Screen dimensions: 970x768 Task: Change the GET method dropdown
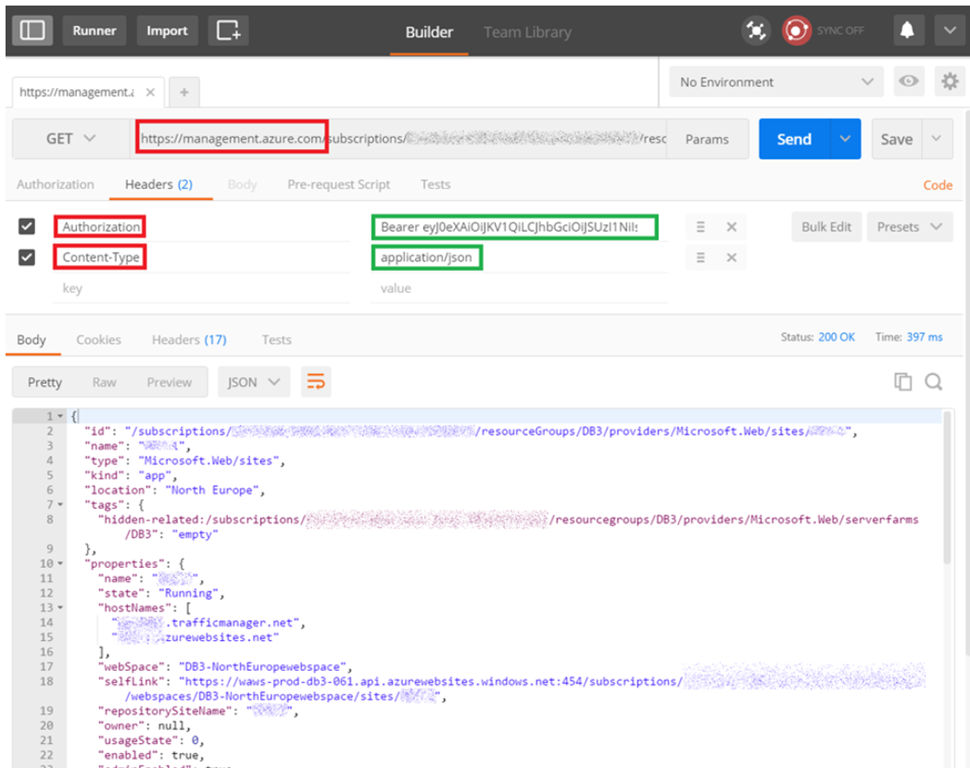coord(71,139)
